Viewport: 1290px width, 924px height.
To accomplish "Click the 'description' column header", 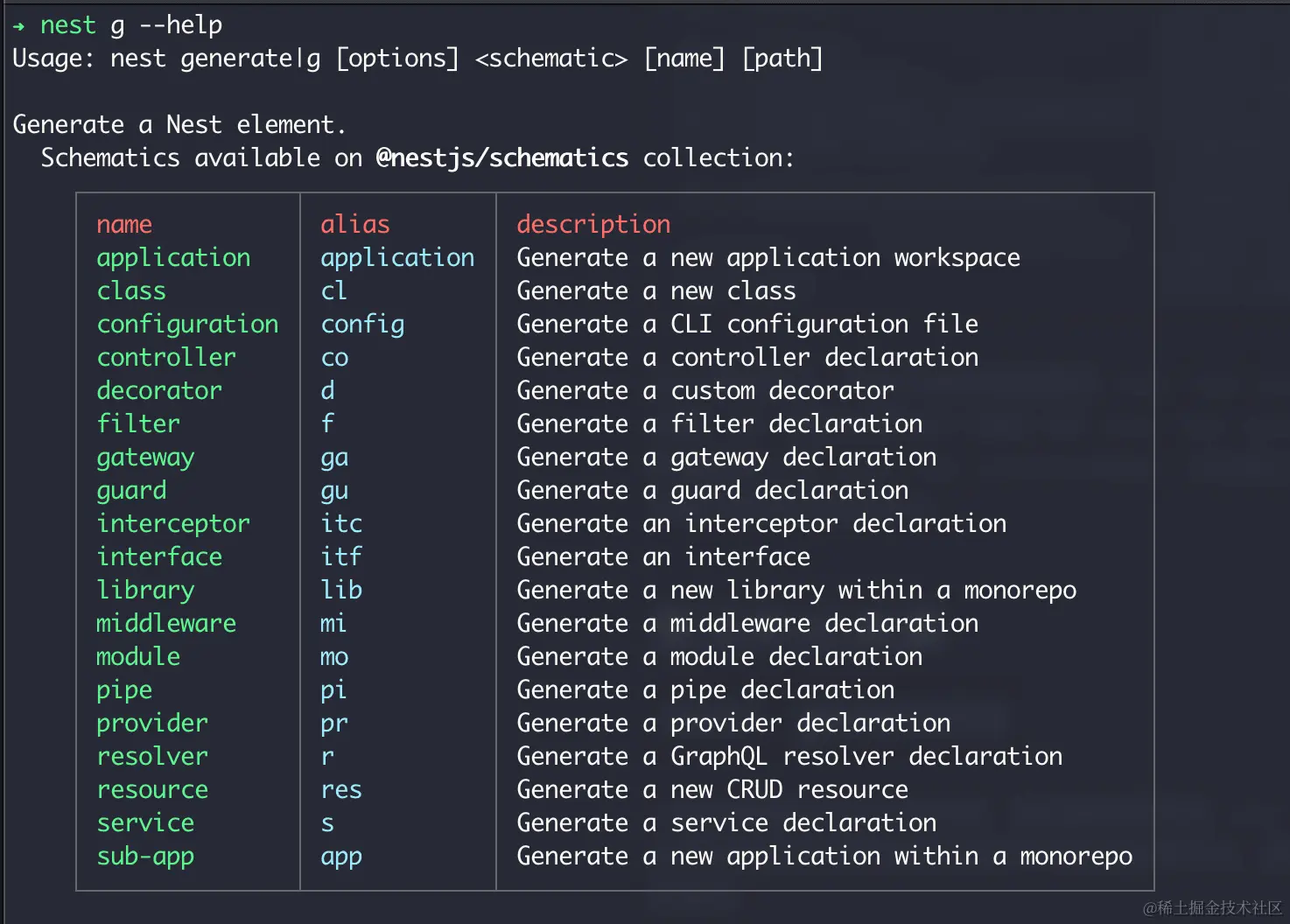I will click(593, 225).
